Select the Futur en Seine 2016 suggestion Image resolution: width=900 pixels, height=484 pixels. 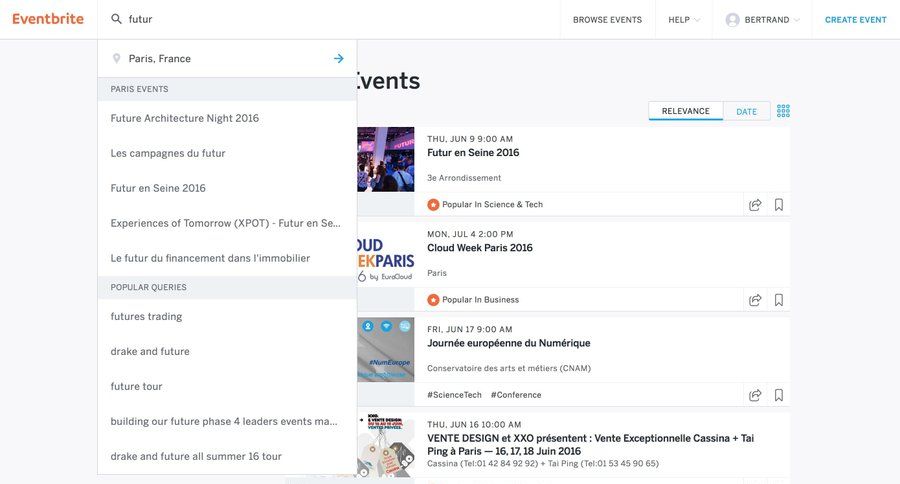tap(227, 188)
